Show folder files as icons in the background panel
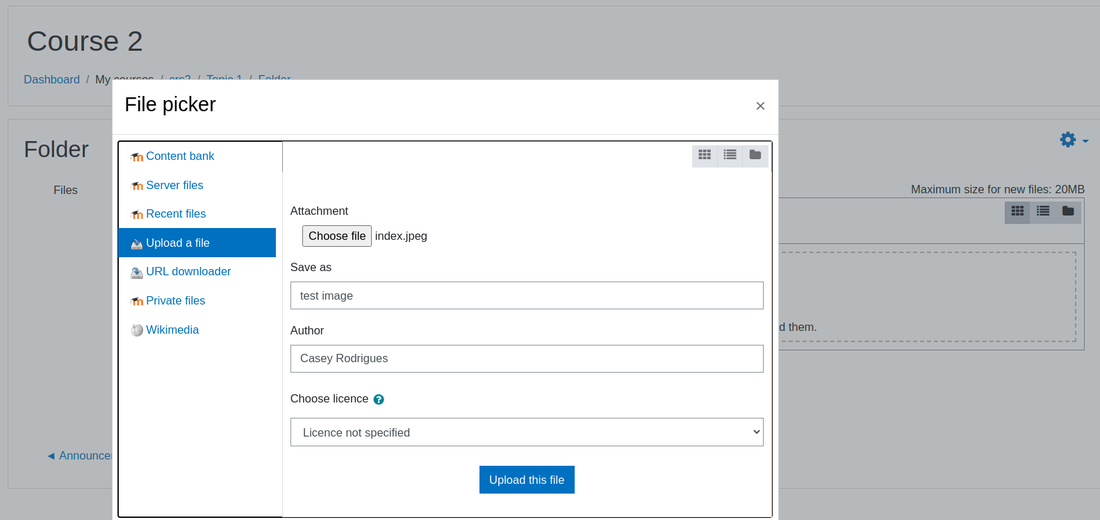1100x520 pixels. coord(1017,211)
